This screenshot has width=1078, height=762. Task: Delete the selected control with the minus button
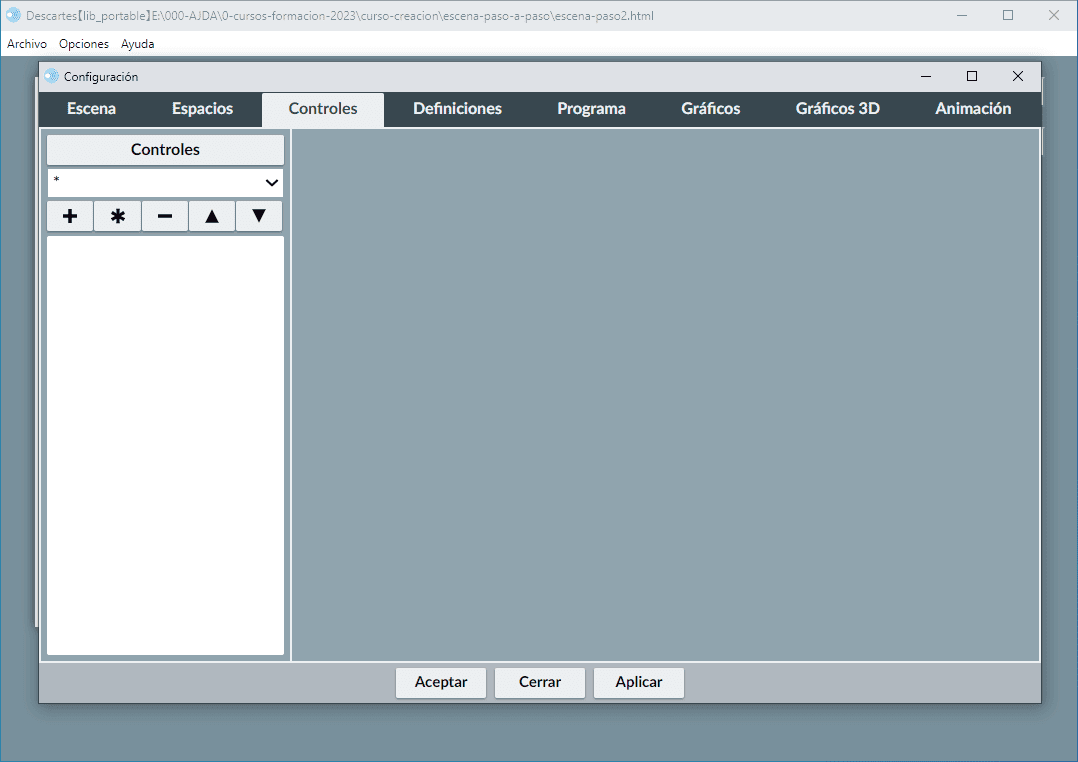[x=165, y=216]
